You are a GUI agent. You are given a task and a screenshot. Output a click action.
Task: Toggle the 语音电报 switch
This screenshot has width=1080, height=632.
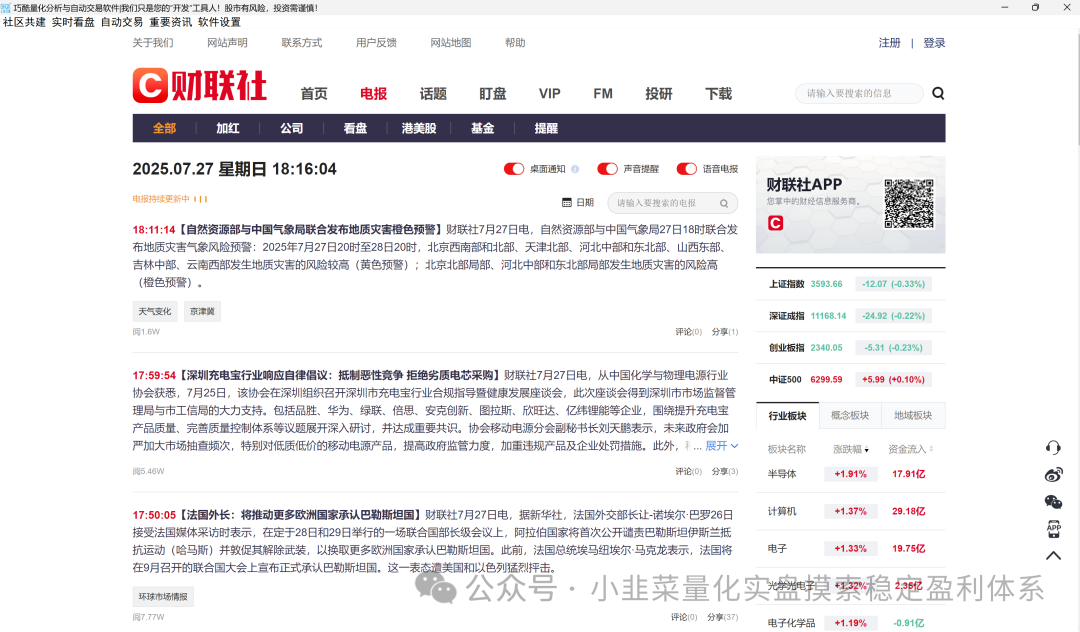click(687, 169)
